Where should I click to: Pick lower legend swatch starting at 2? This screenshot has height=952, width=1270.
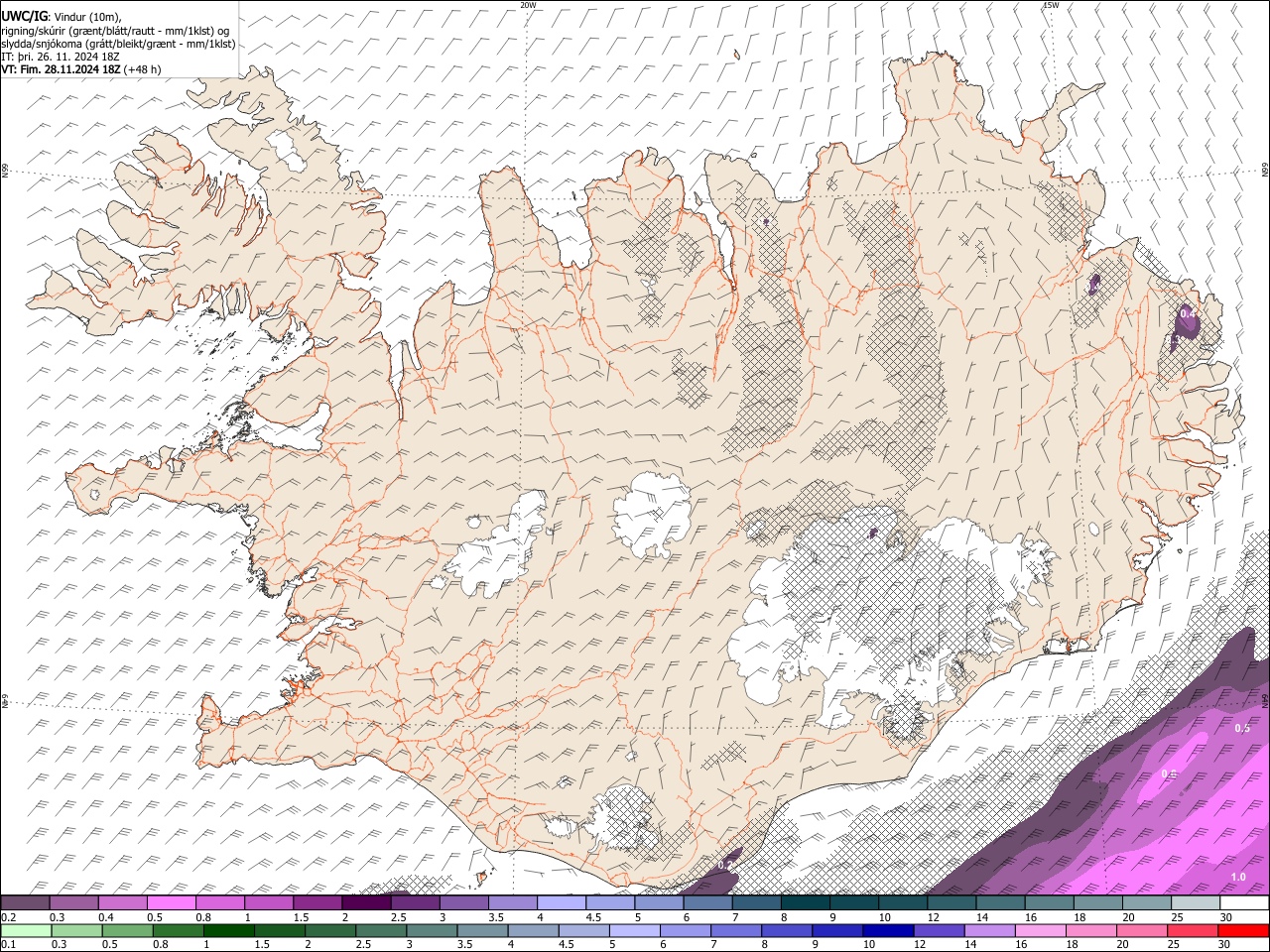tap(329, 930)
